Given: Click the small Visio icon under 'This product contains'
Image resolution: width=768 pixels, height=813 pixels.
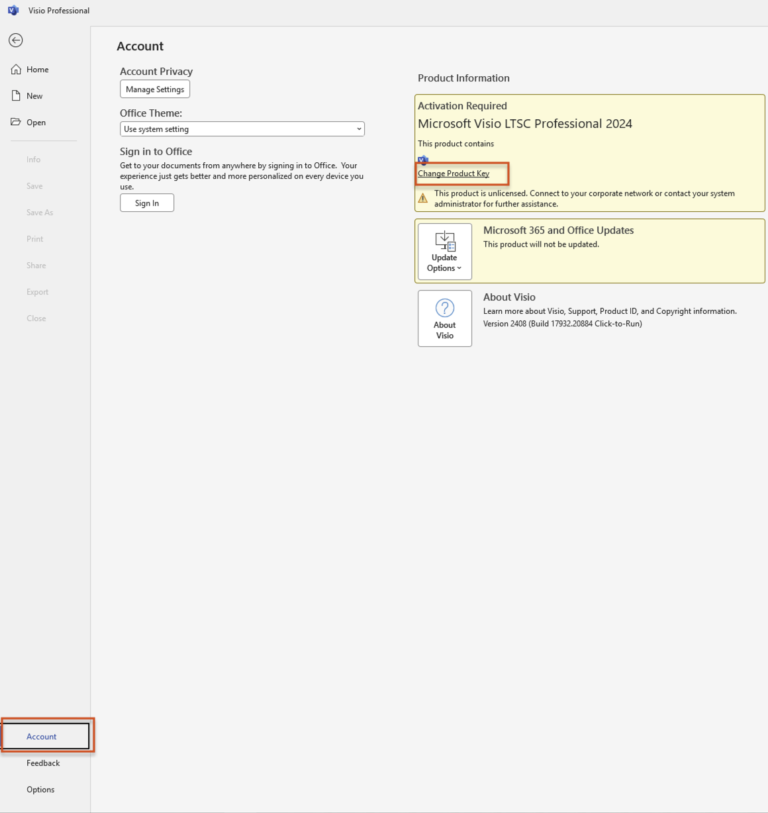Looking at the screenshot, I should click(x=423, y=159).
